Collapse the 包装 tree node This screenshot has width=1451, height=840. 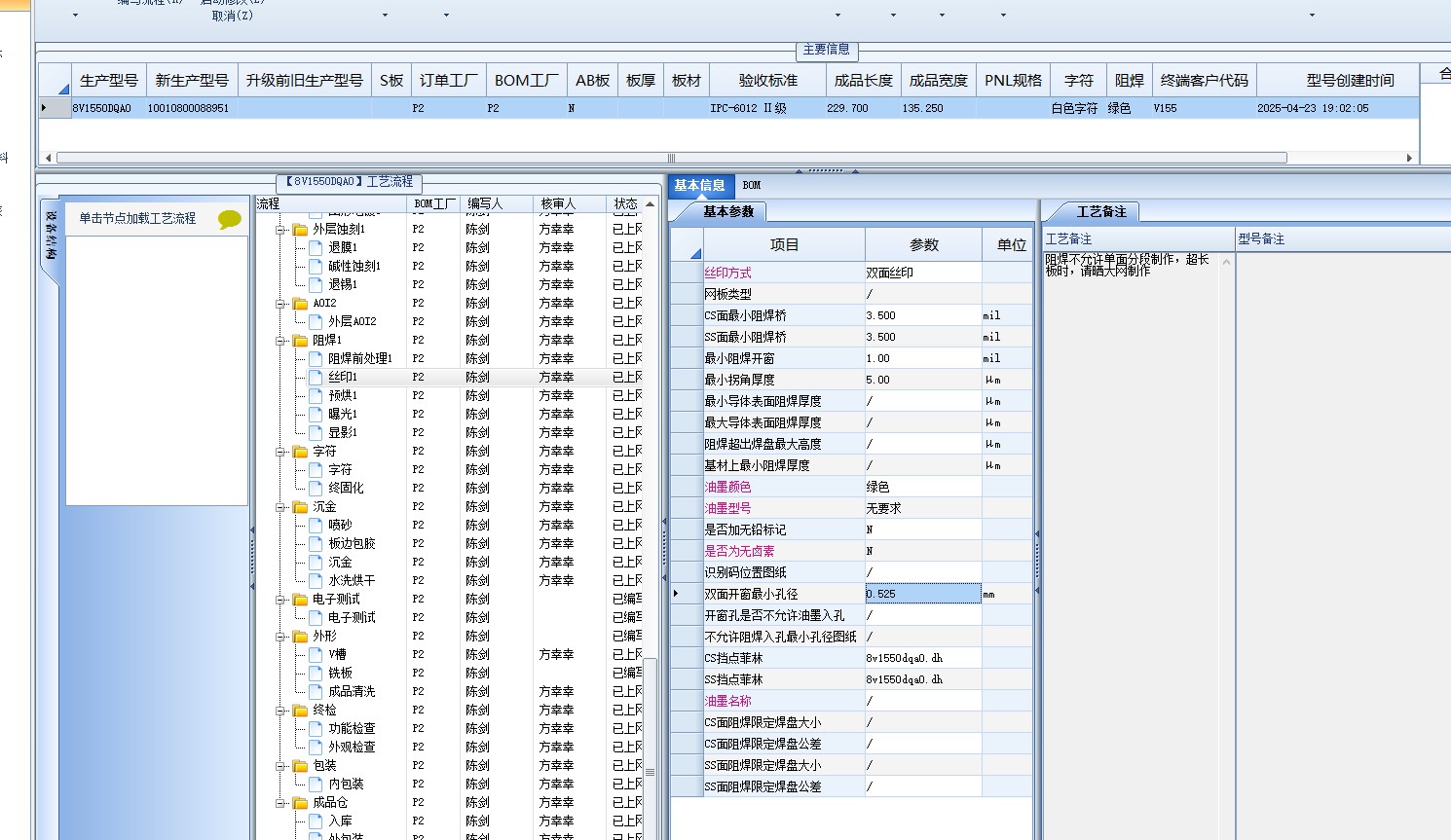click(280, 766)
